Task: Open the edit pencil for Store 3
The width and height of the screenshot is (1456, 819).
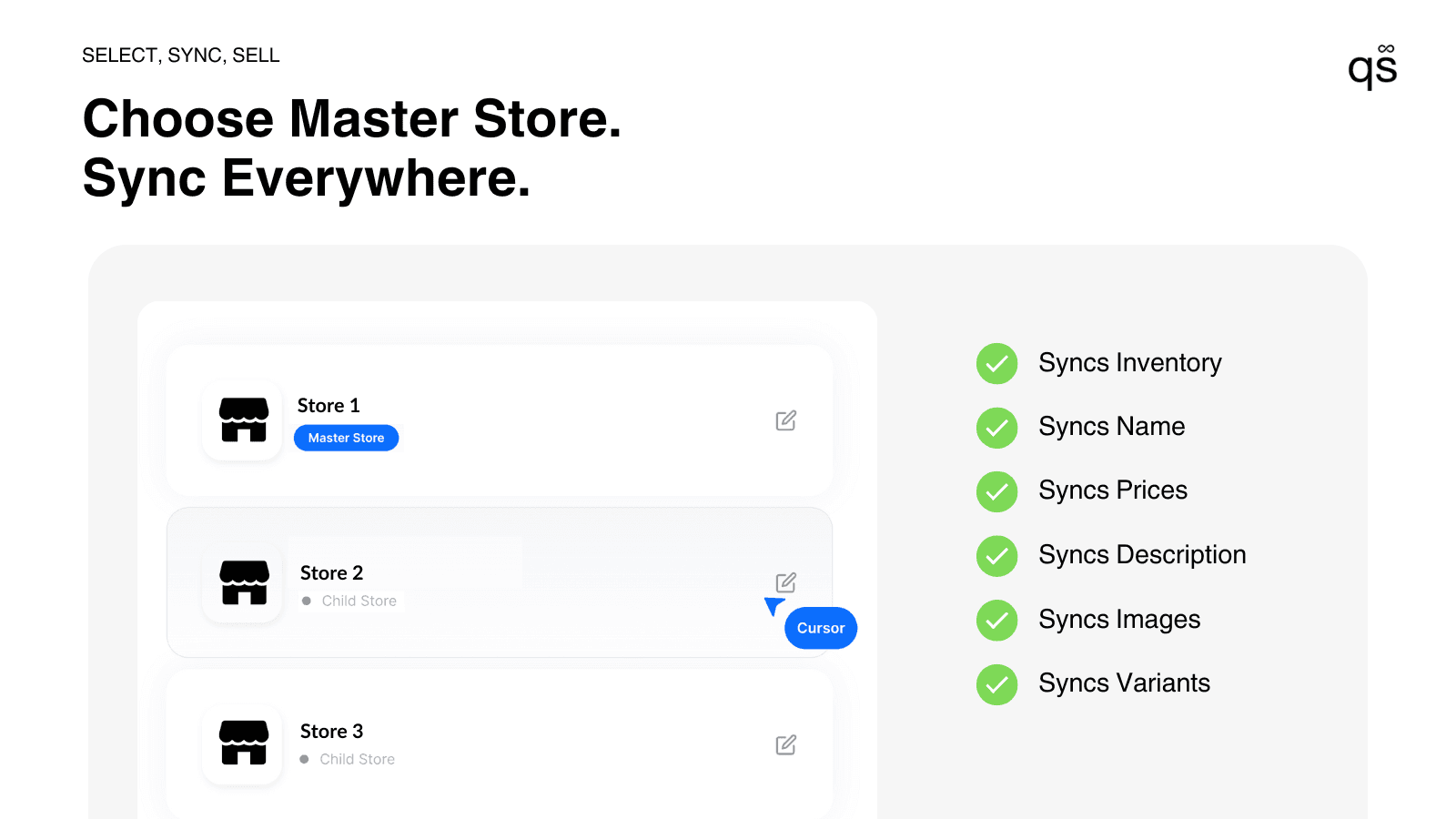Action: pyautogui.click(x=785, y=744)
